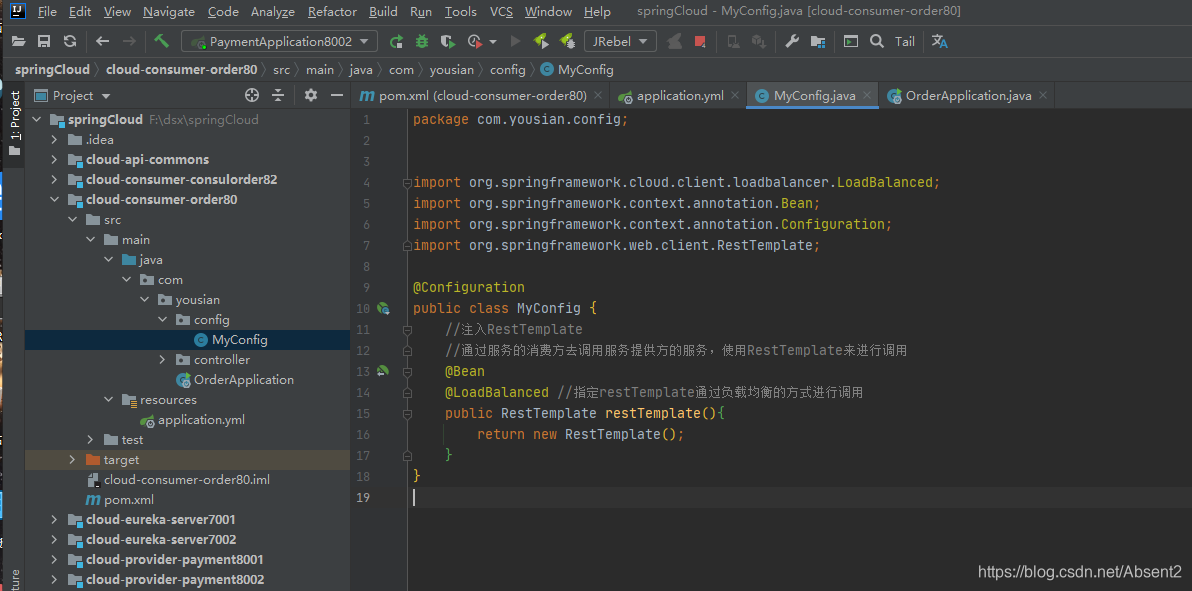1192x591 pixels.
Task: Click the red Stop toolbar icon
Action: (x=700, y=41)
